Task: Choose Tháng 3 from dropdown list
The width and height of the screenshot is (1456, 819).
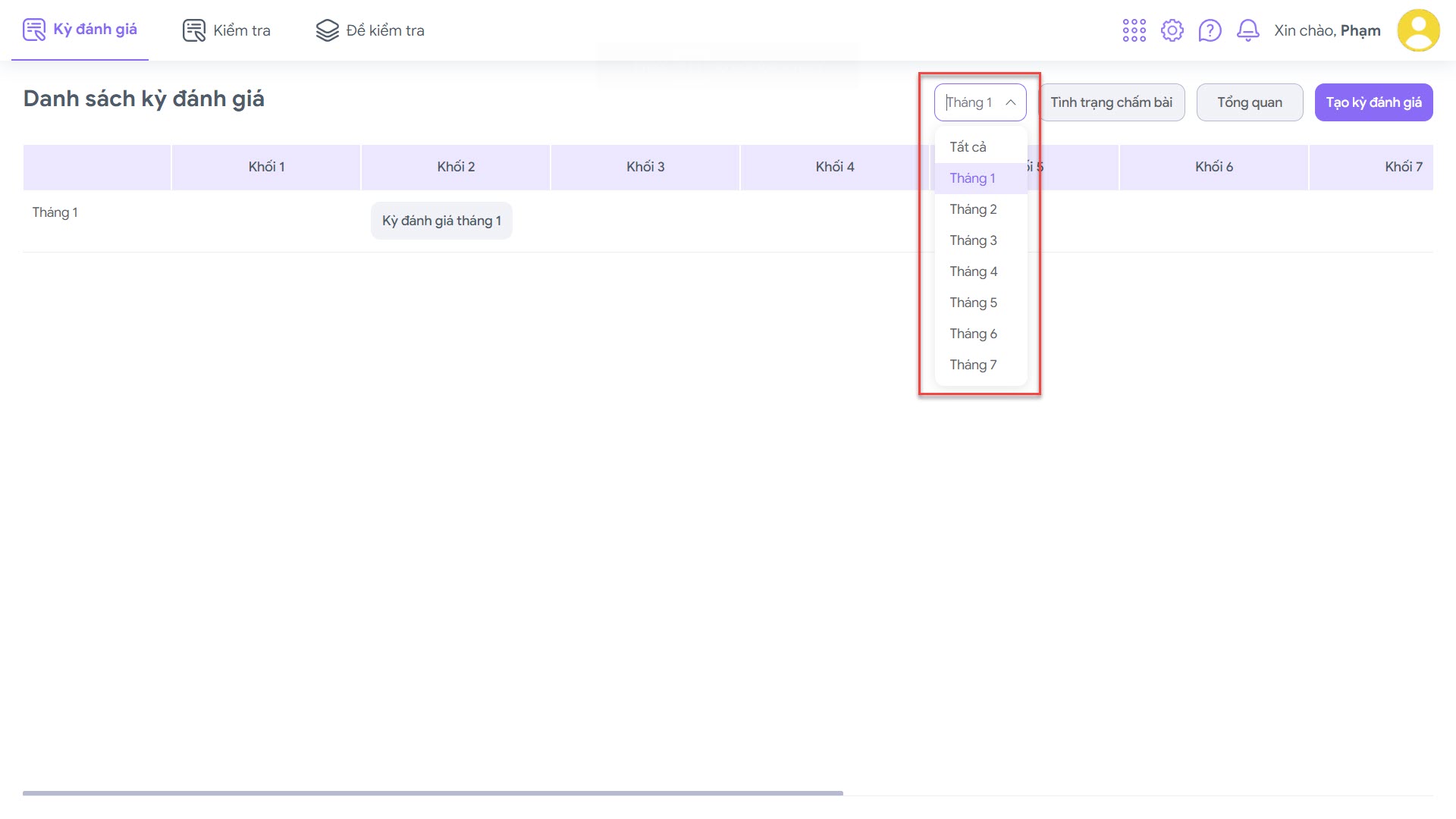Action: [973, 240]
